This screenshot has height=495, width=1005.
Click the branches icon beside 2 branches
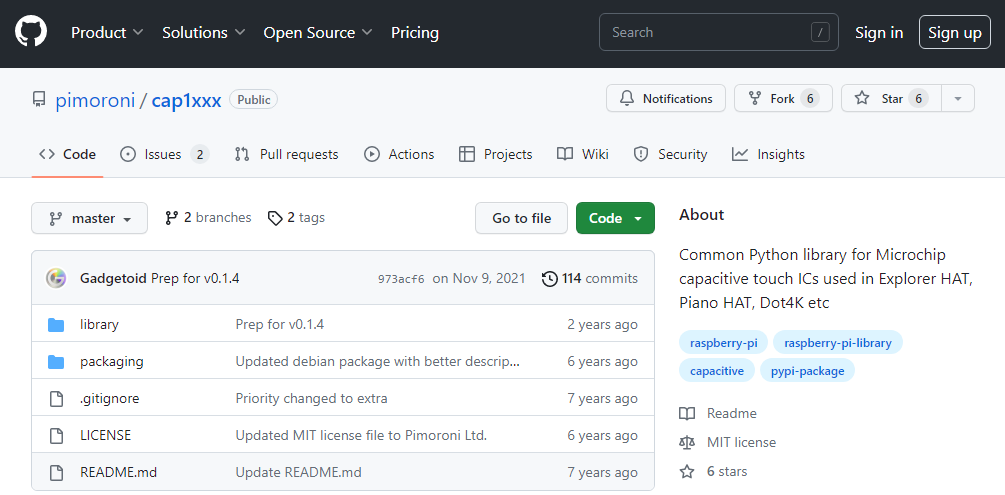pyautogui.click(x=171, y=218)
